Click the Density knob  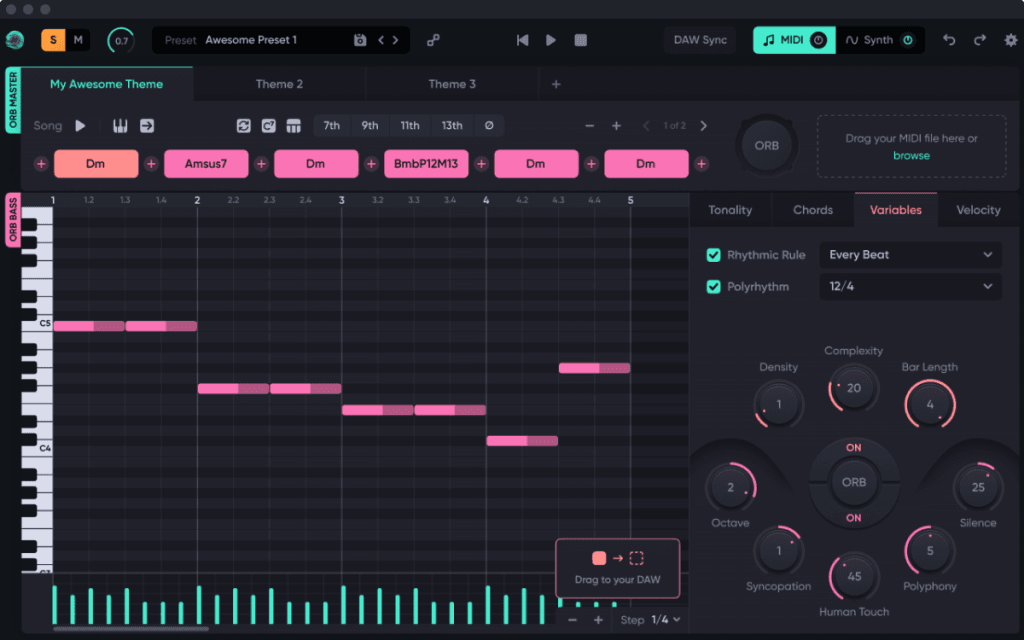coord(778,404)
